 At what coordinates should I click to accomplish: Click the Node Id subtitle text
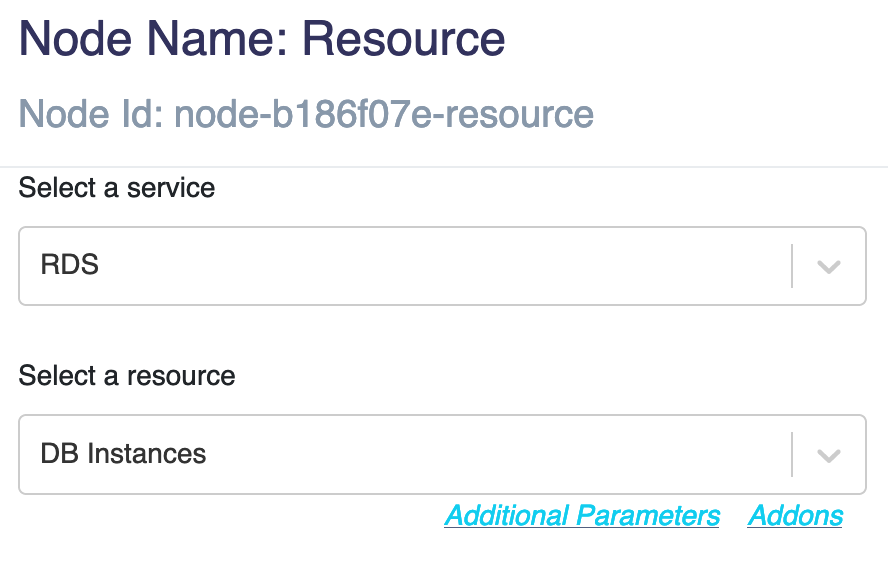[306, 114]
